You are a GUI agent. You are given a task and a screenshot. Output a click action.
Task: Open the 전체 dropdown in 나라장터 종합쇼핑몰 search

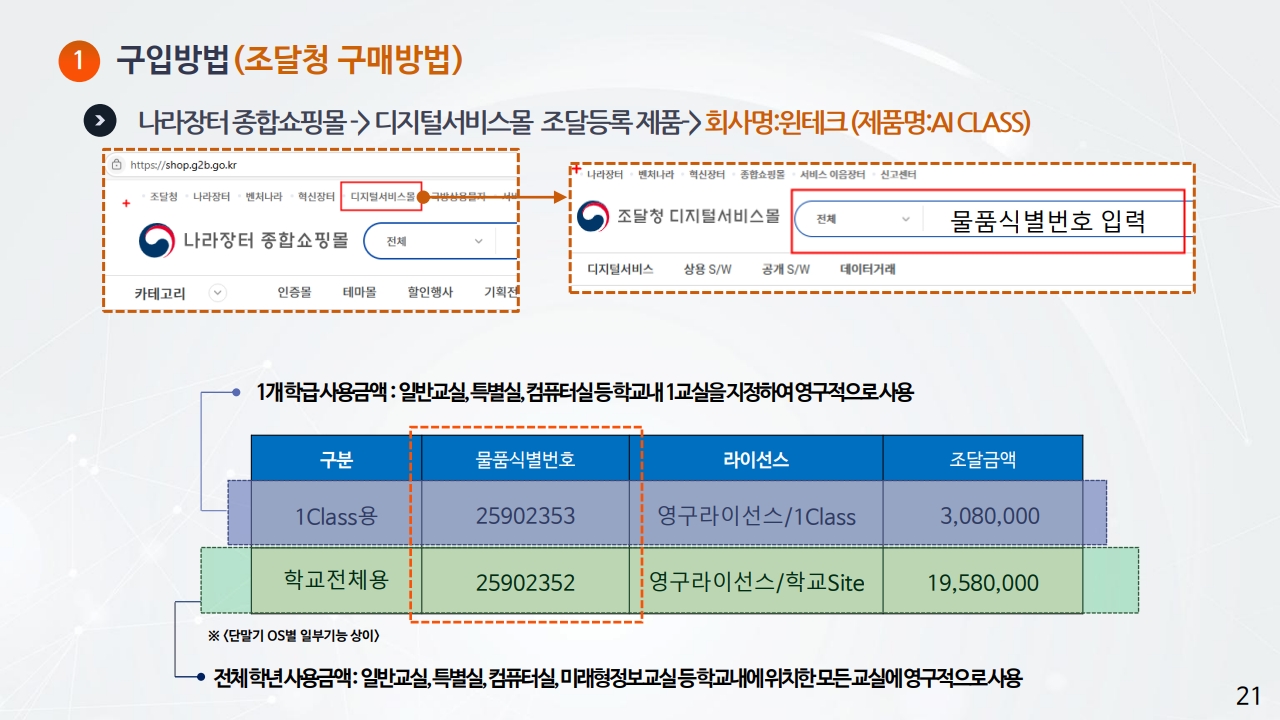pyautogui.click(x=433, y=241)
